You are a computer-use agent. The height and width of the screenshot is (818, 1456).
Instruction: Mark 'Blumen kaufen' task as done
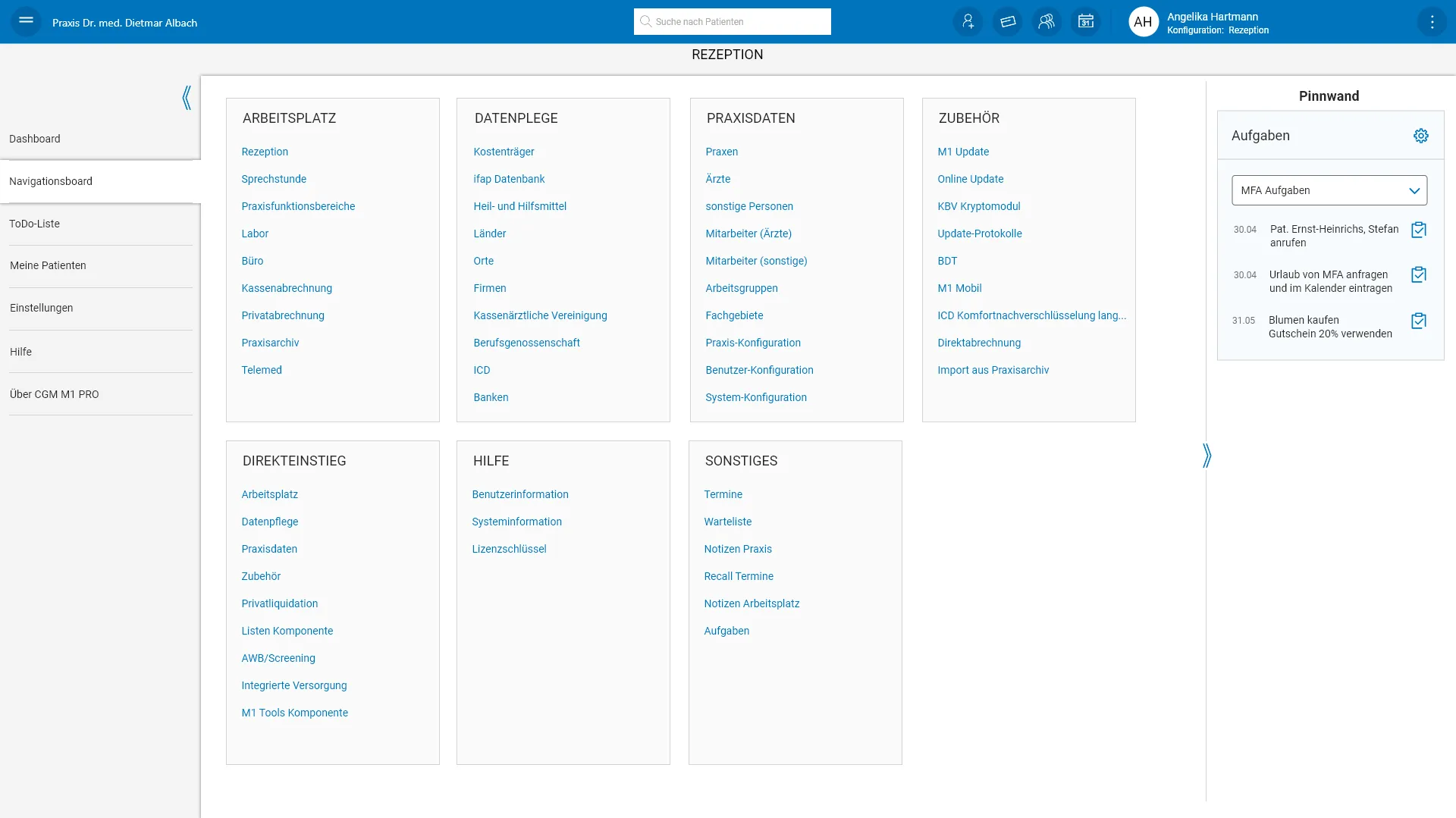tap(1418, 321)
